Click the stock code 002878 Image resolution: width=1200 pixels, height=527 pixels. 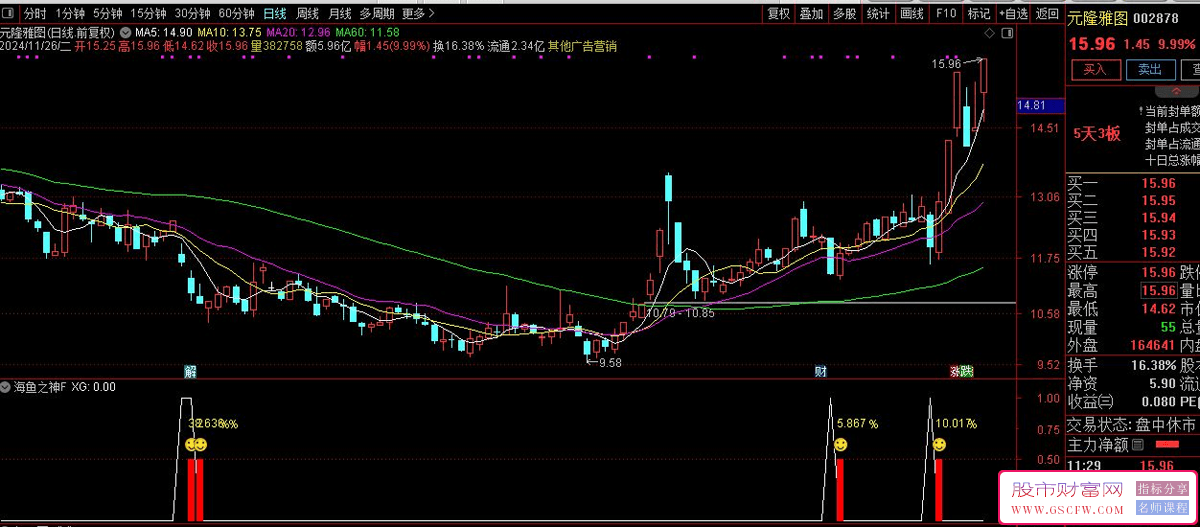pos(1157,18)
